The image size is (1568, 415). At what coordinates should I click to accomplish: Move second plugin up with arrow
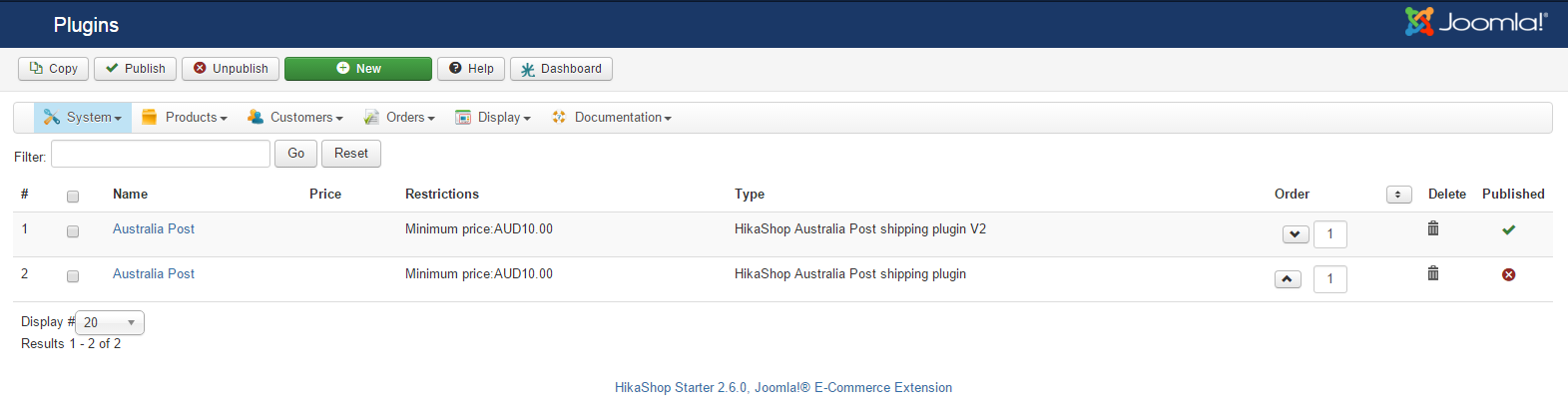point(1288,279)
